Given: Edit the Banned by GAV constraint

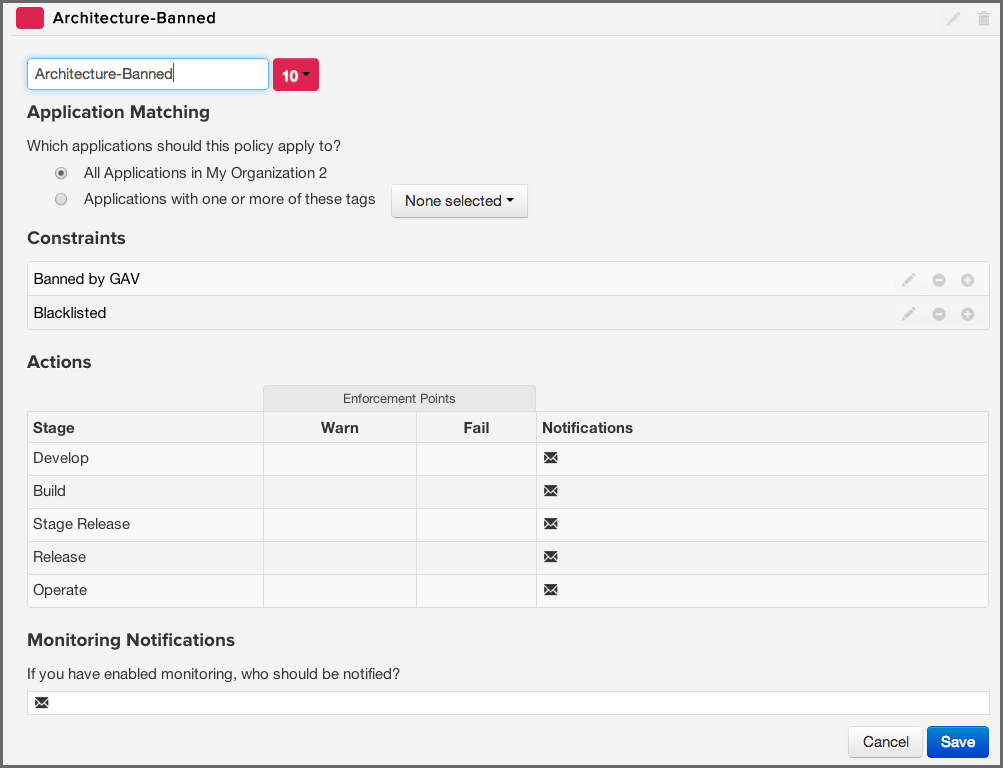Looking at the screenshot, I should click(x=908, y=280).
